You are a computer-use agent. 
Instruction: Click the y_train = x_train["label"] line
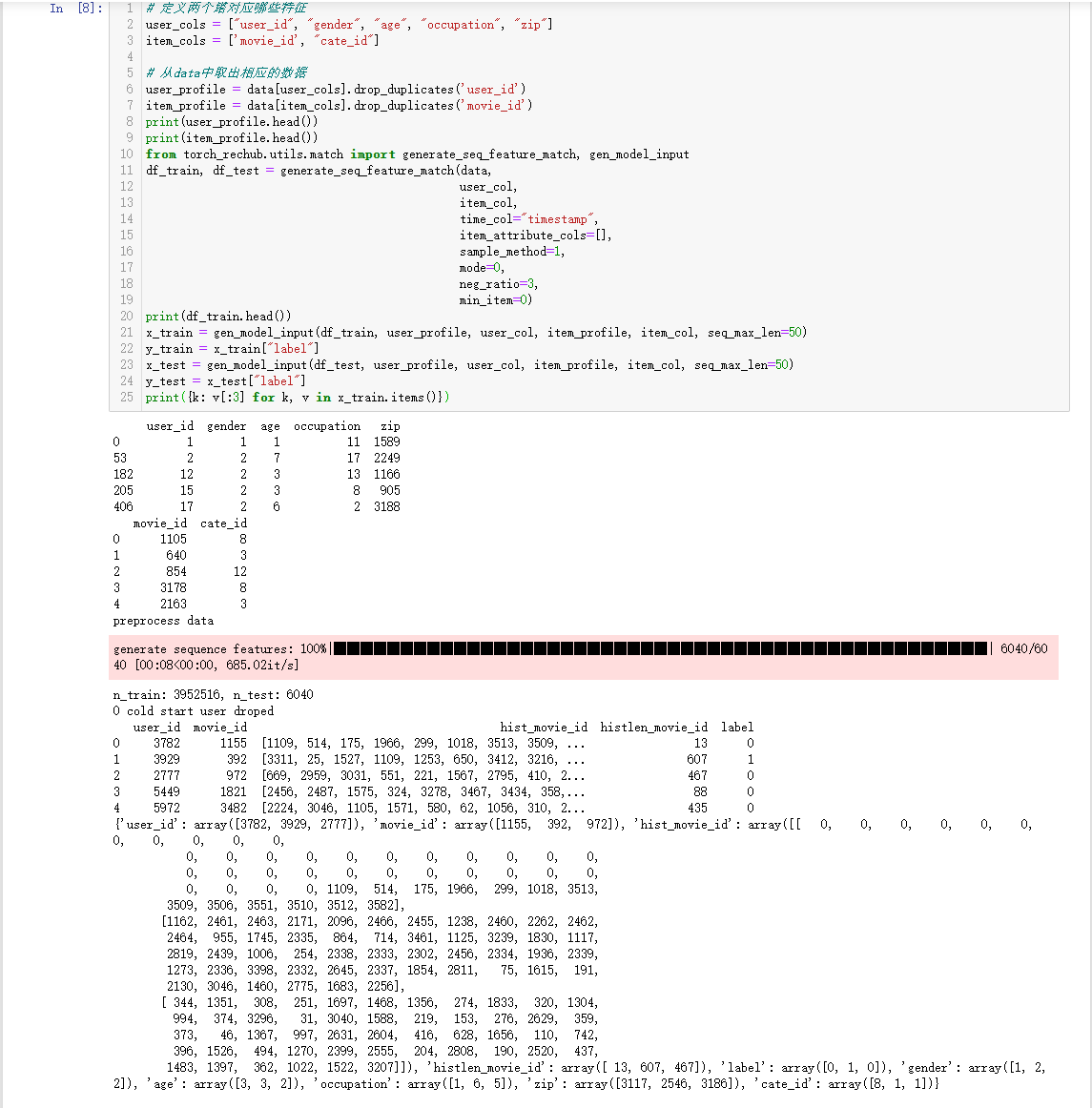pyautogui.click(x=233, y=349)
